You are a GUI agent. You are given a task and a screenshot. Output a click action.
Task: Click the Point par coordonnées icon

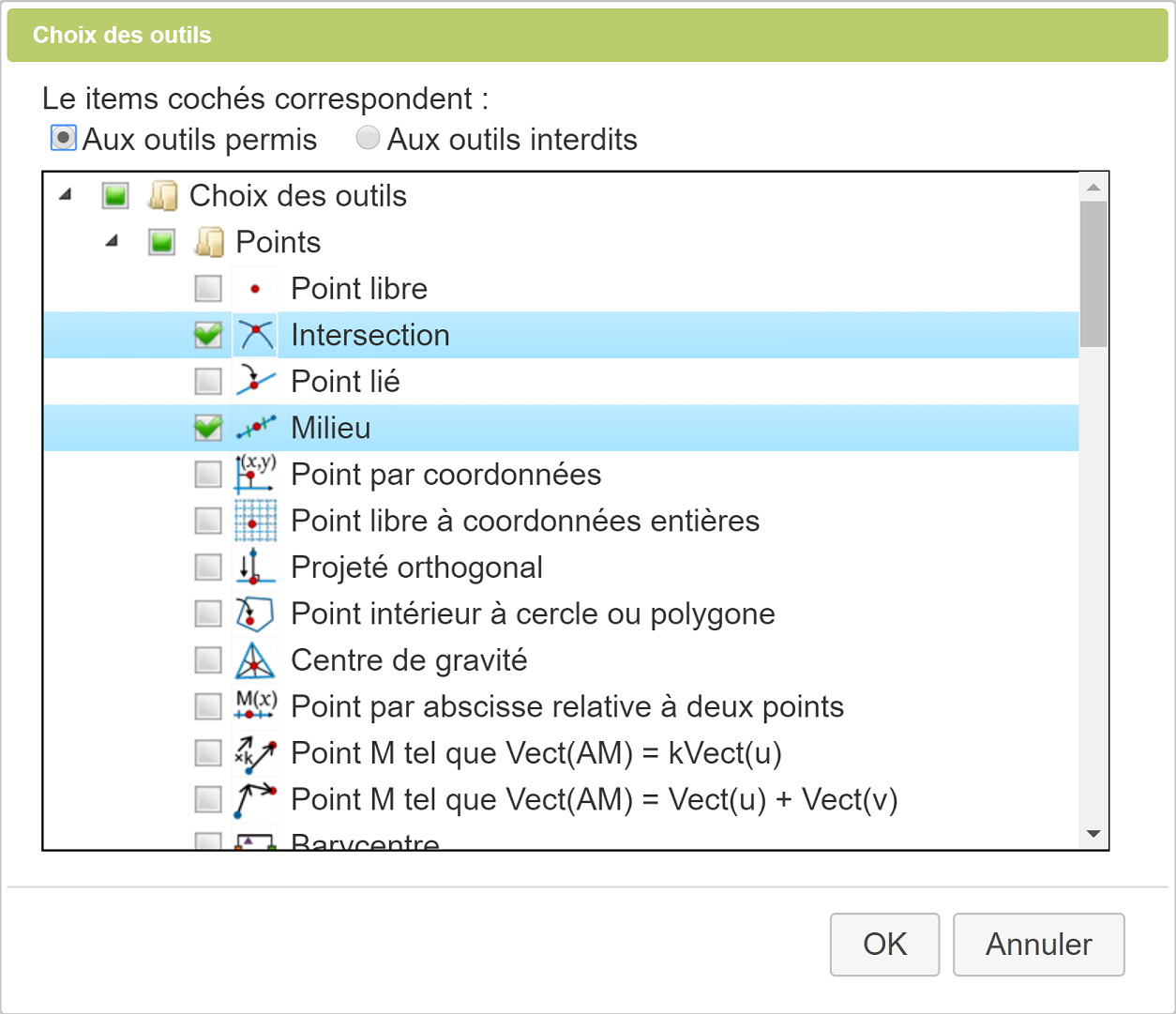tap(255, 475)
